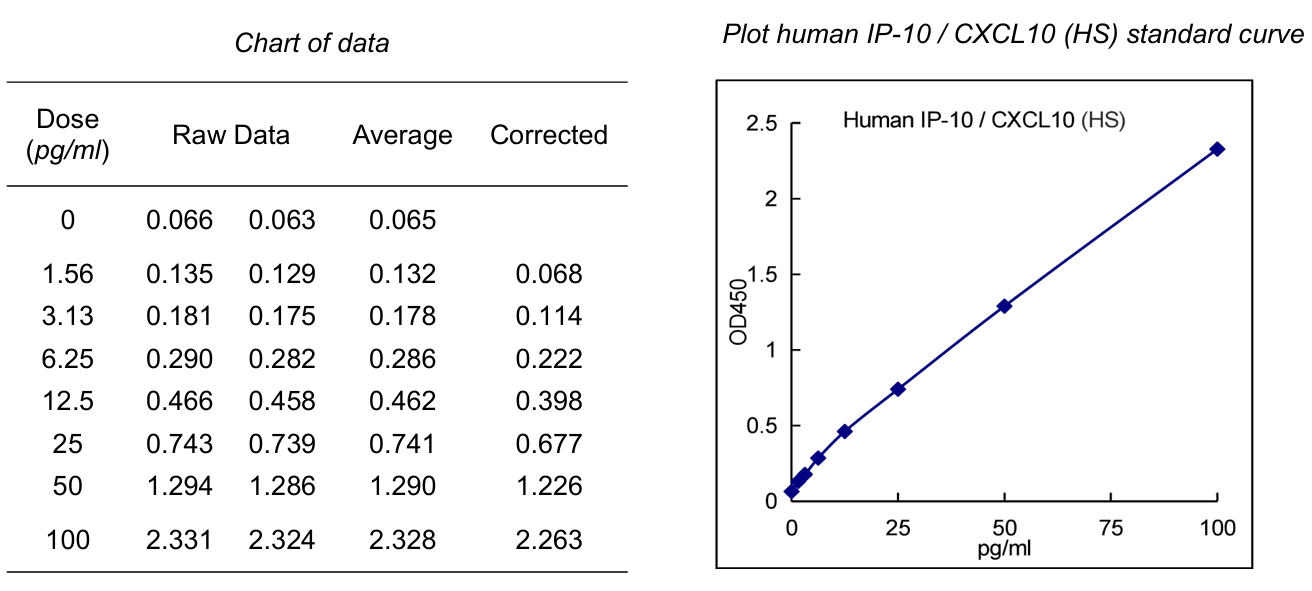Click the OD450 y-axis label
Image resolution: width=1312 pixels, height=591 pixels.
point(738,311)
